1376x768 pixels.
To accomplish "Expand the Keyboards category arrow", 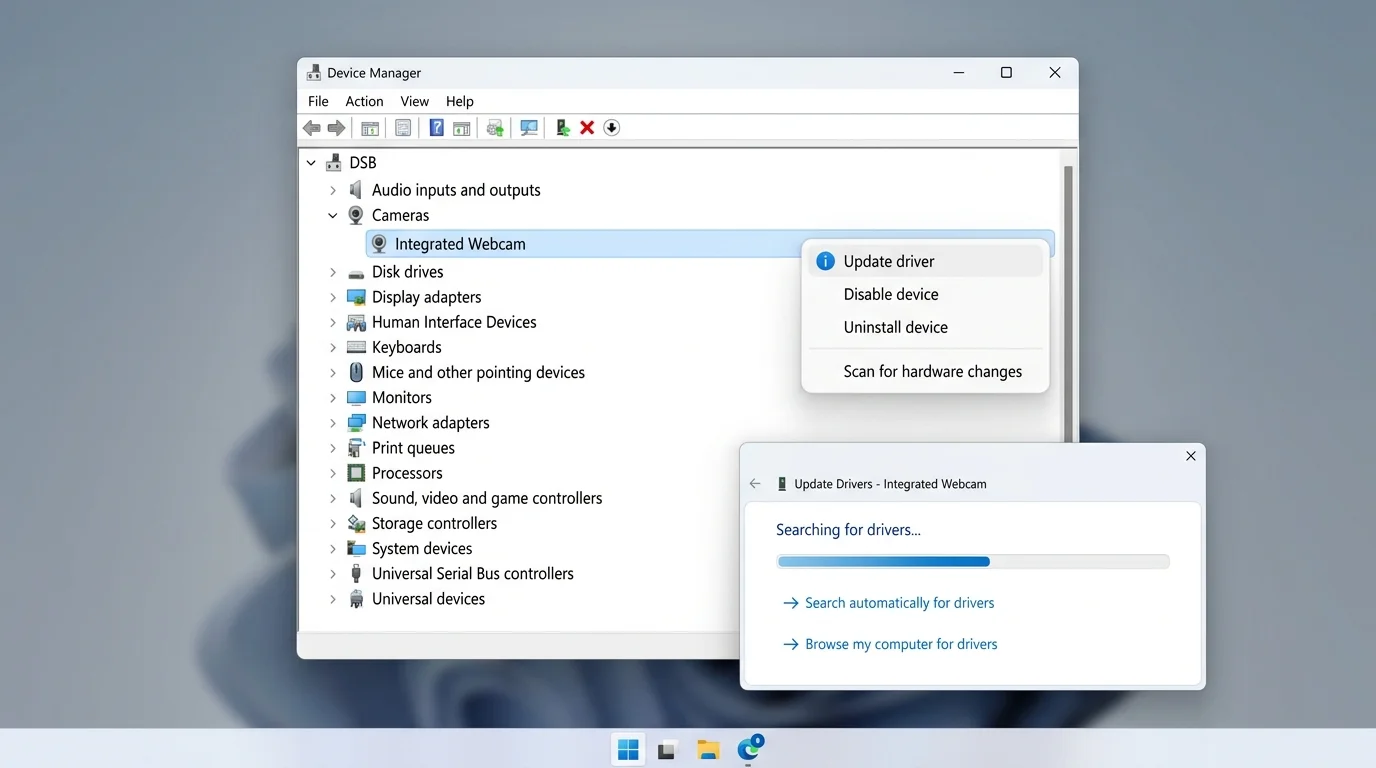I will coord(333,347).
